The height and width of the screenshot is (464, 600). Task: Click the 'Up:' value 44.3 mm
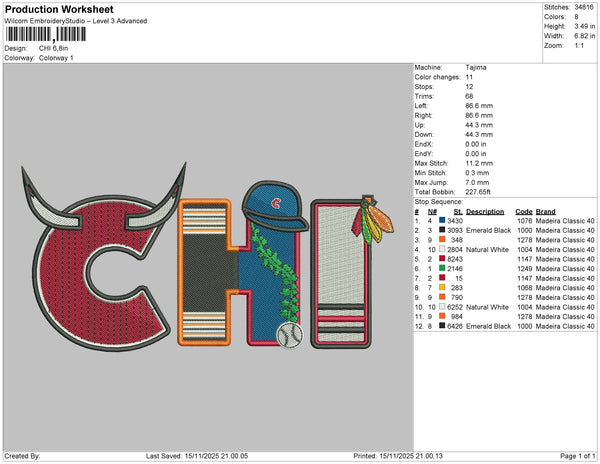479,125
